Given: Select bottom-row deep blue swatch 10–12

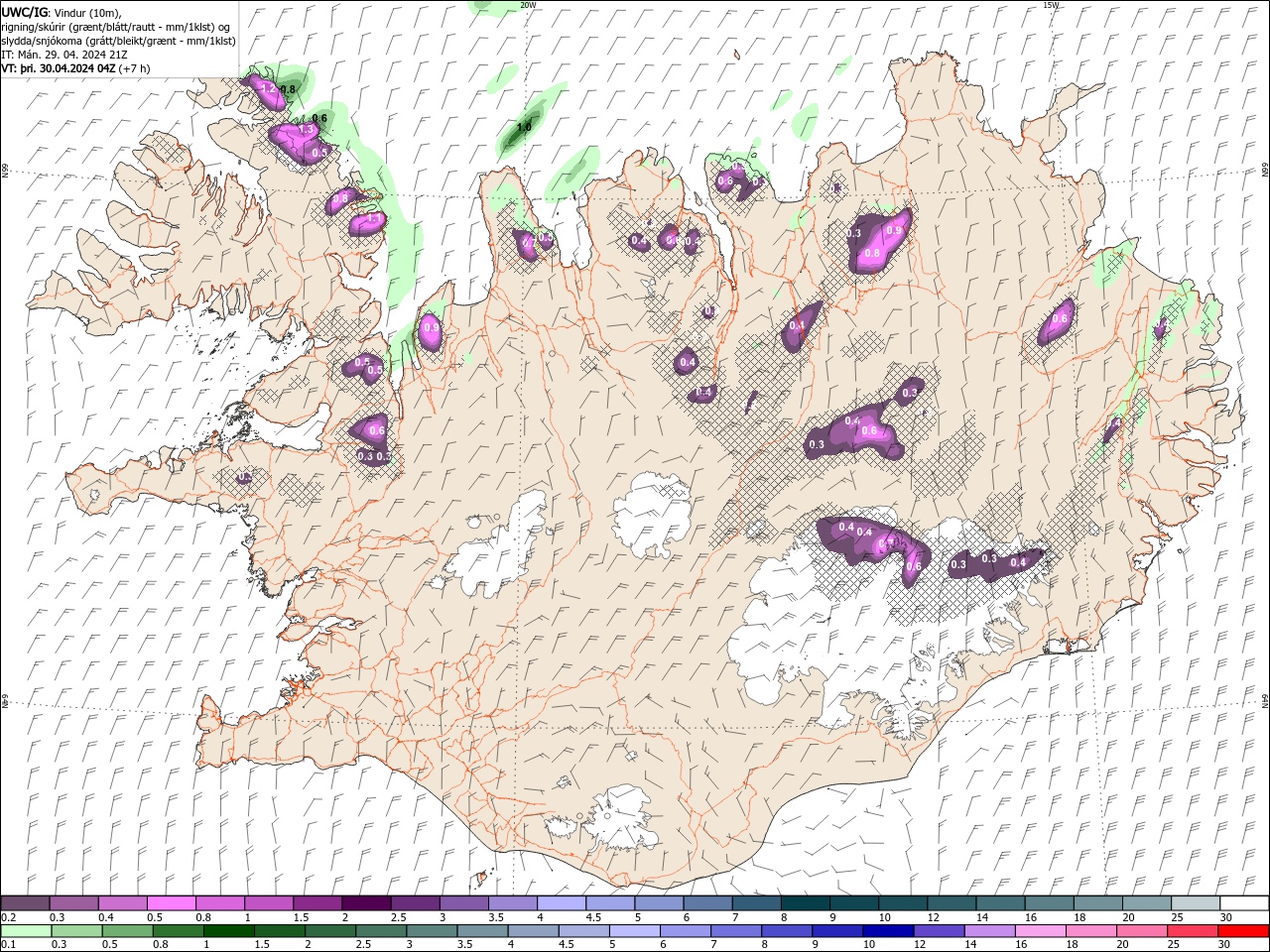Looking at the screenshot, I should (886, 931).
